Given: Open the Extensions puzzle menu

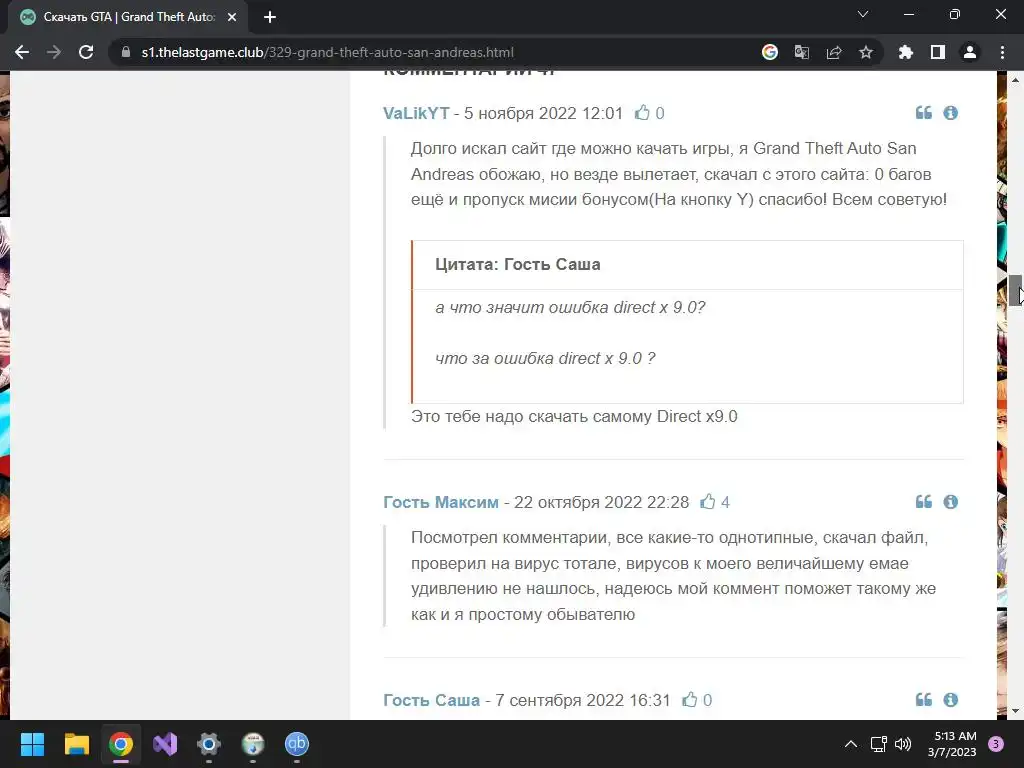Looking at the screenshot, I should (906, 52).
